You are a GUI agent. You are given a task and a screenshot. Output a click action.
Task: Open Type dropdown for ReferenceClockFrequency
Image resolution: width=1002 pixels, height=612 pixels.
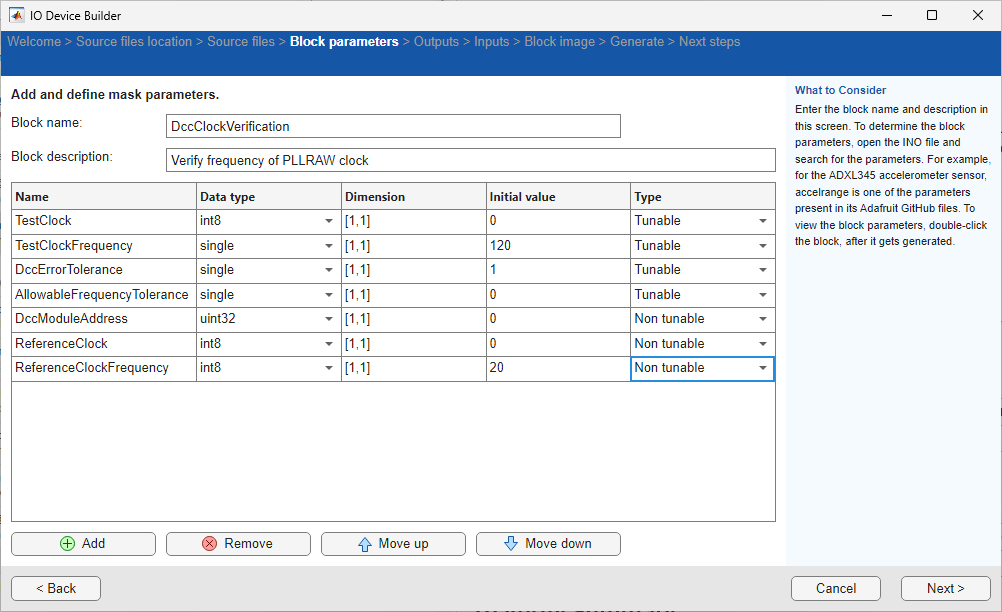763,368
